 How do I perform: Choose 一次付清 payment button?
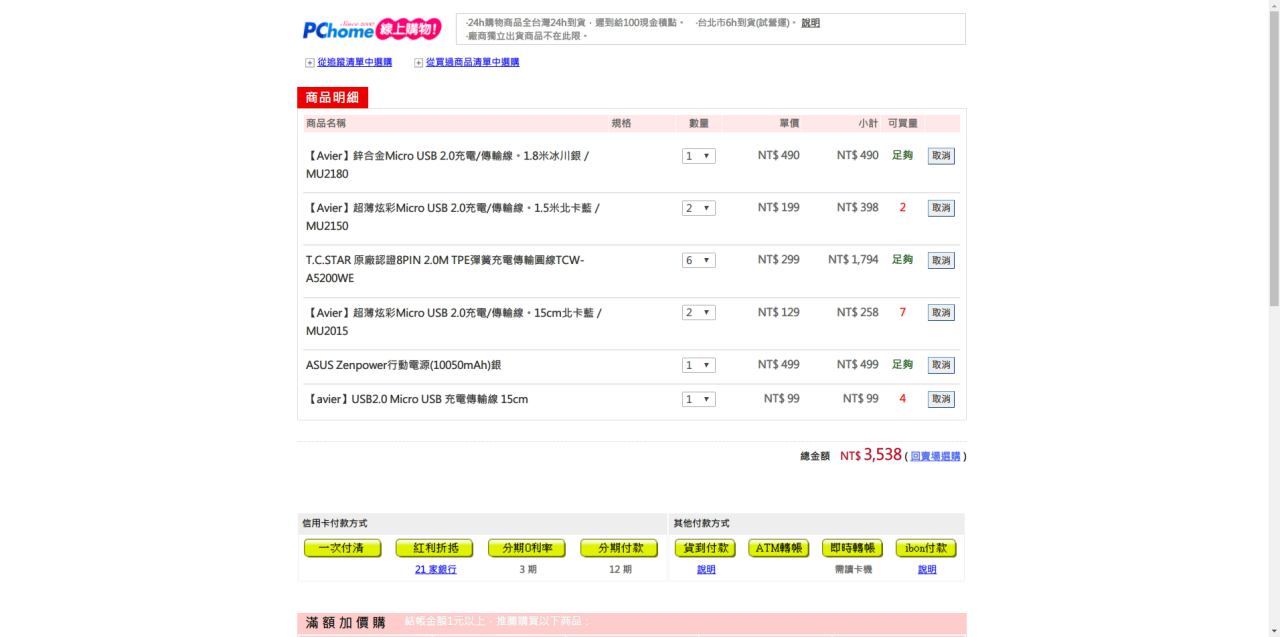[342, 548]
